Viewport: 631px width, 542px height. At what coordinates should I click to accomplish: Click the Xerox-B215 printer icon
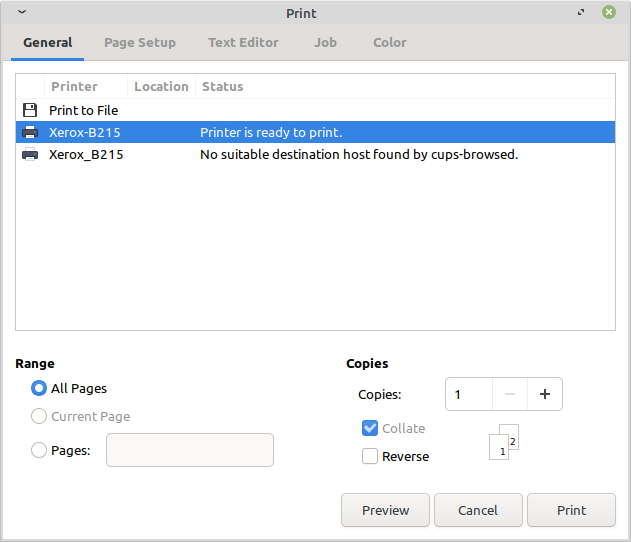(30, 132)
